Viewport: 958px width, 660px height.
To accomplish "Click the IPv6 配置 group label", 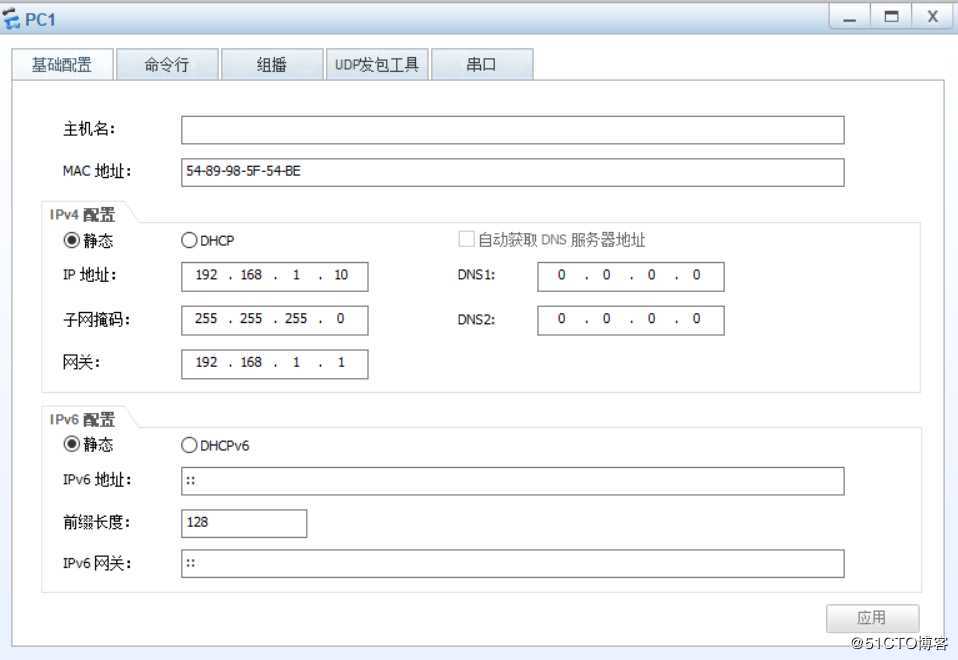I will click(82, 419).
